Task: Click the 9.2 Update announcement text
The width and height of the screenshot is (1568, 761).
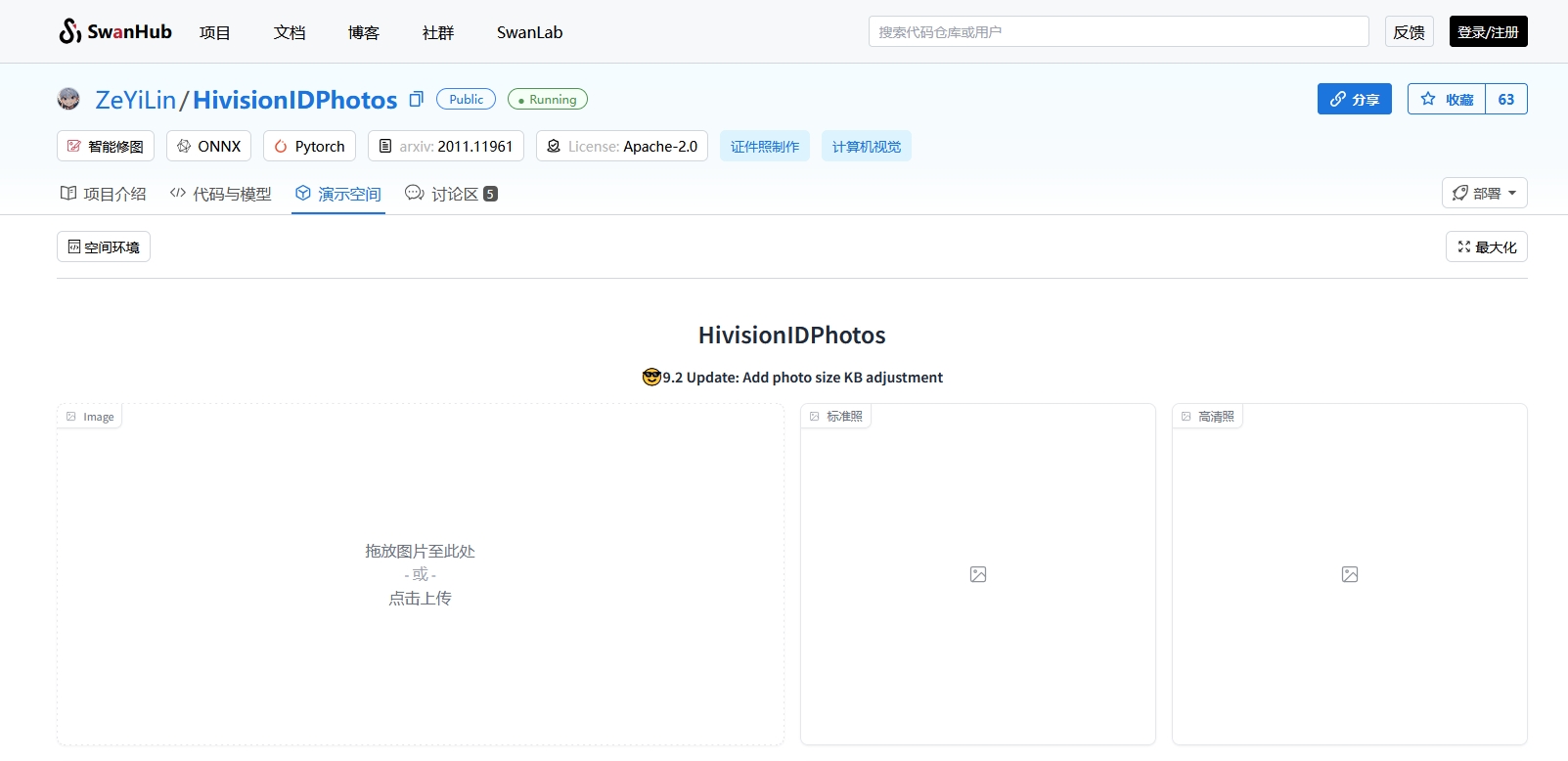Action: [x=792, y=378]
